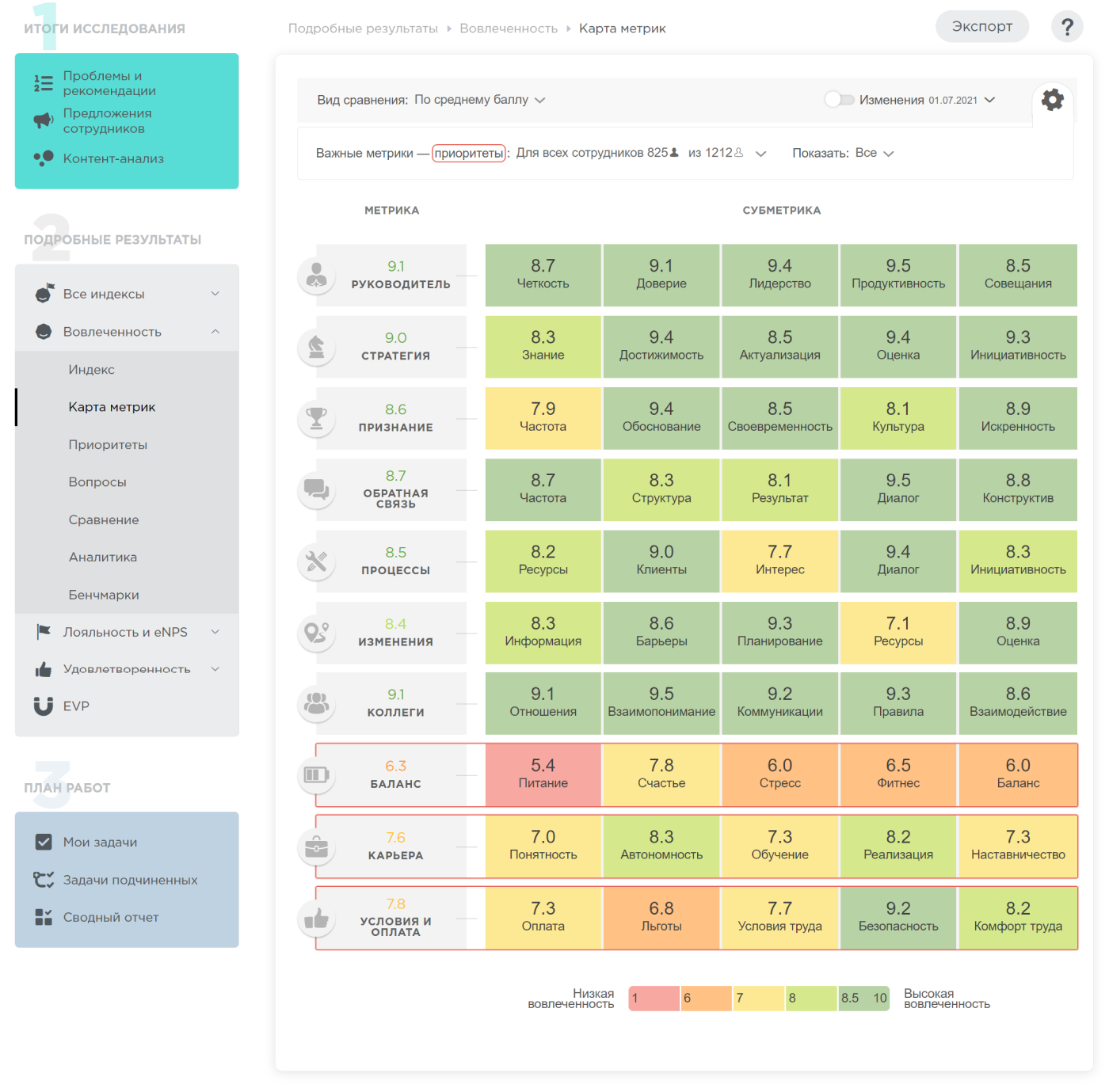Click the dots icon beside Контент-анализ
This screenshot has width=1109, height=1092.
44,158
